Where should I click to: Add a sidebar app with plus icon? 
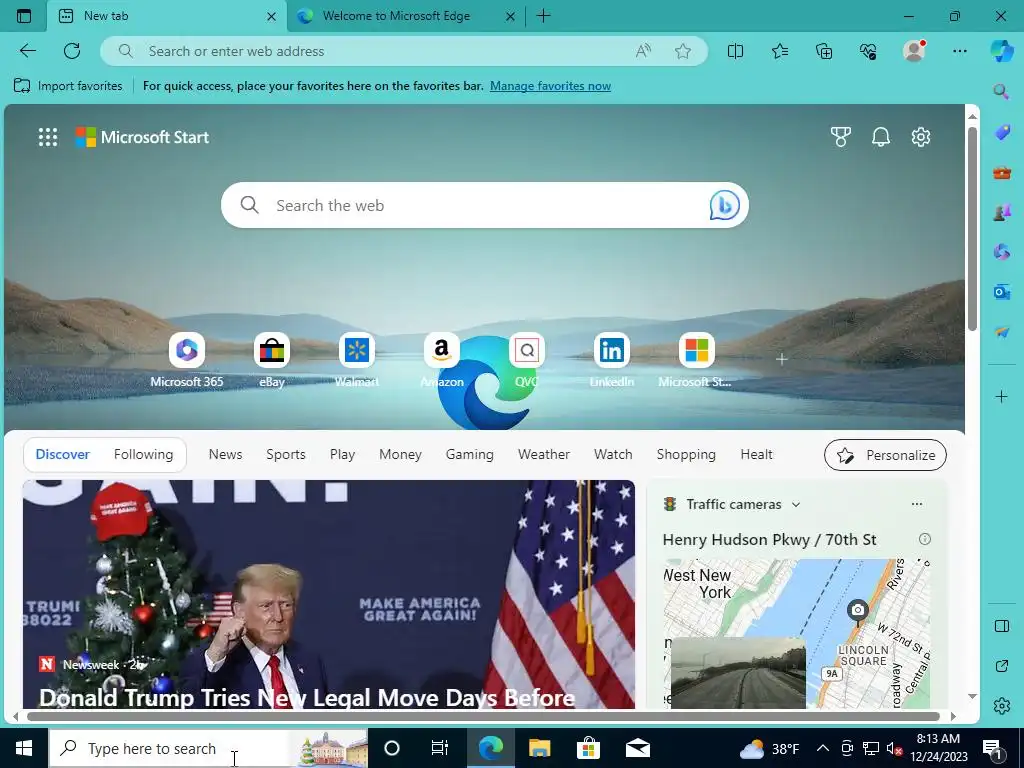(x=1001, y=396)
